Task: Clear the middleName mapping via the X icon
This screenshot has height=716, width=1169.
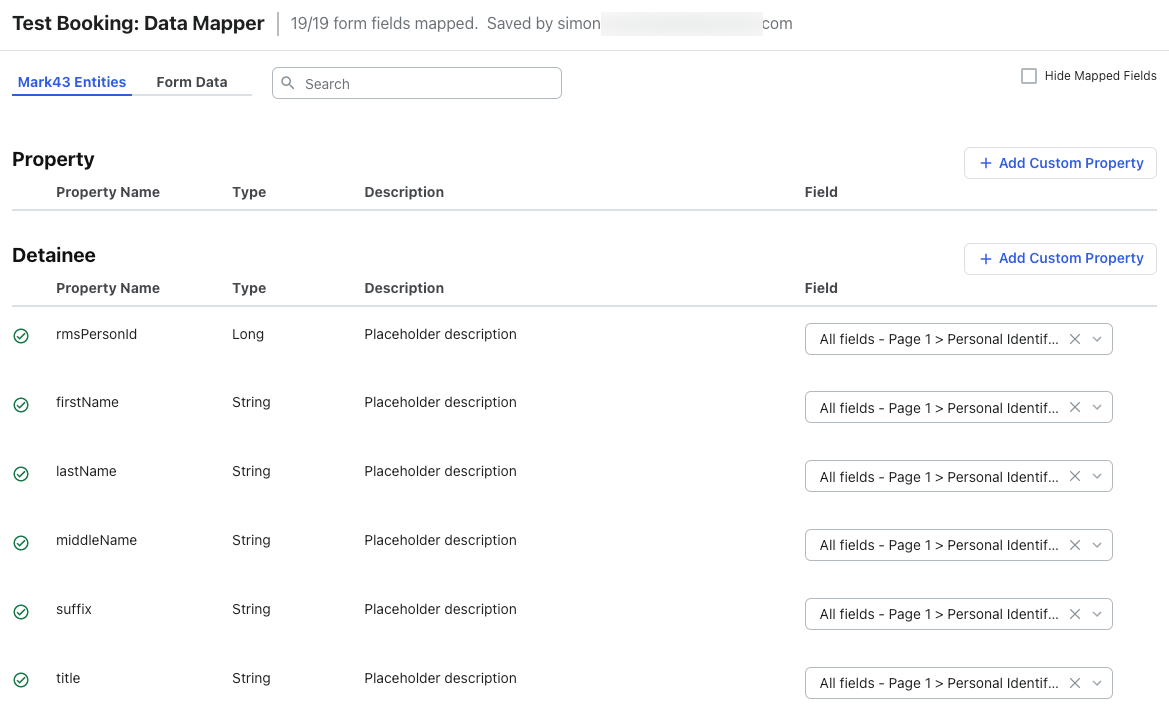Action: point(1074,545)
